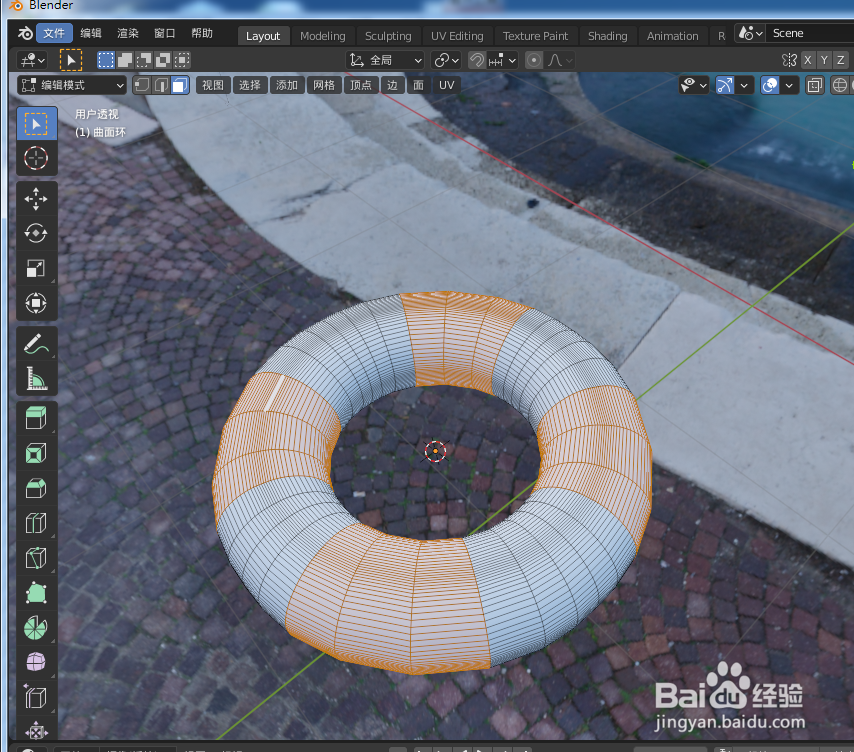The height and width of the screenshot is (752, 854).
Task: Select the Measure tool
Action: coord(36,378)
